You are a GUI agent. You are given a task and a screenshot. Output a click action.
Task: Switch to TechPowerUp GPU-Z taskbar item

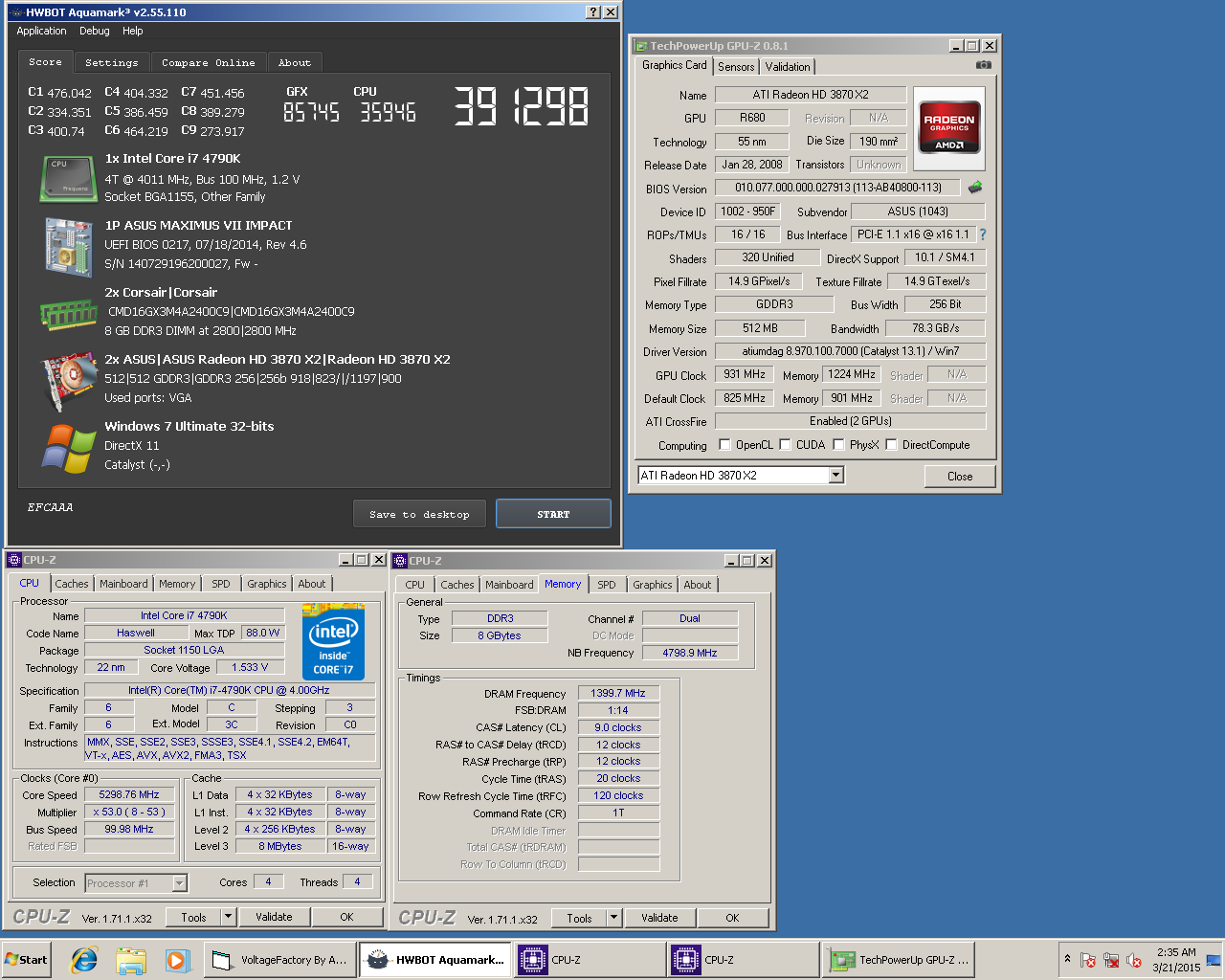click(900, 960)
